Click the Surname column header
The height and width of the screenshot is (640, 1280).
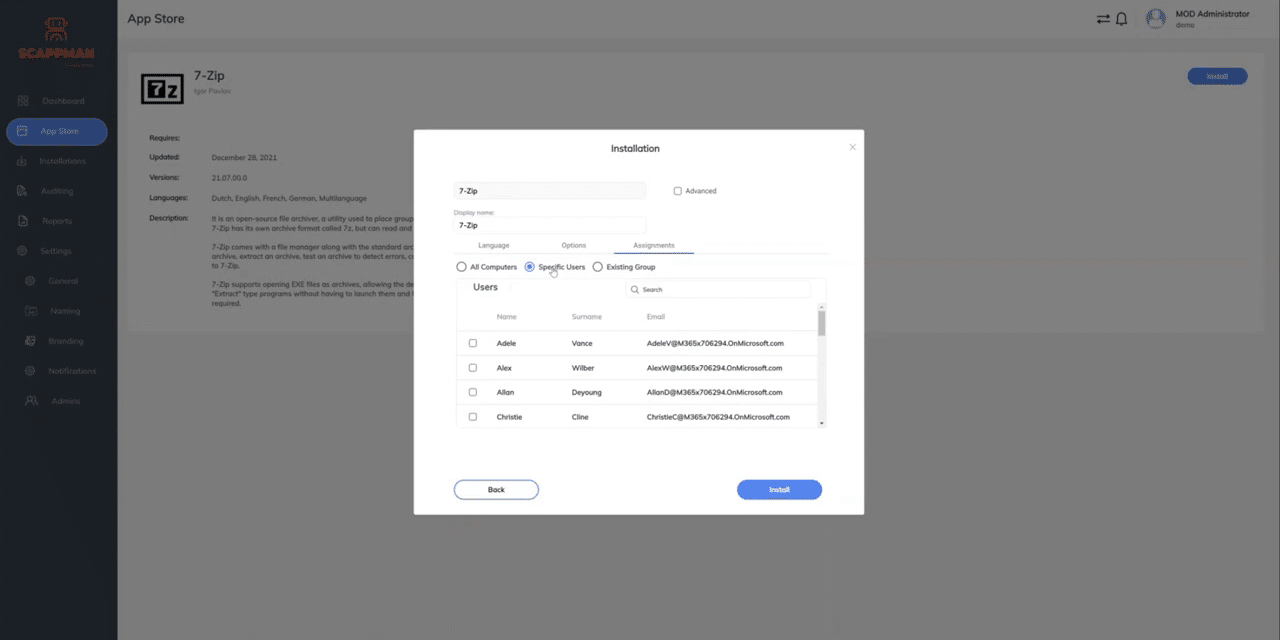587,317
